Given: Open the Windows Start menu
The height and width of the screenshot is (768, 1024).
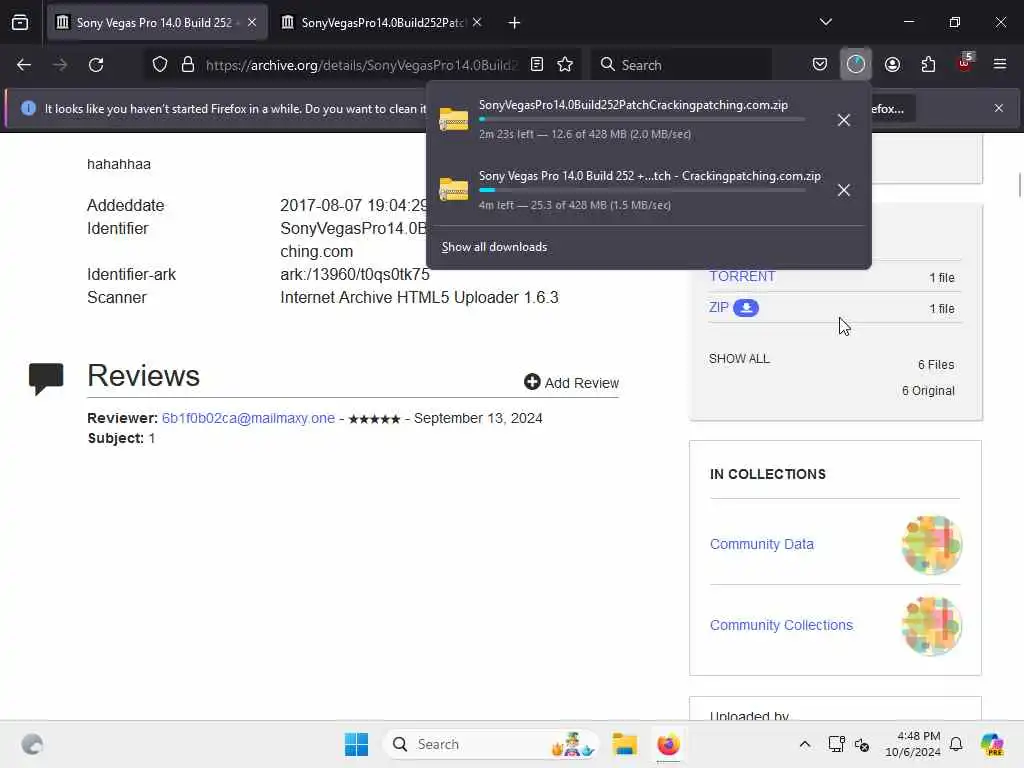Looking at the screenshot, I should point(357,744).
